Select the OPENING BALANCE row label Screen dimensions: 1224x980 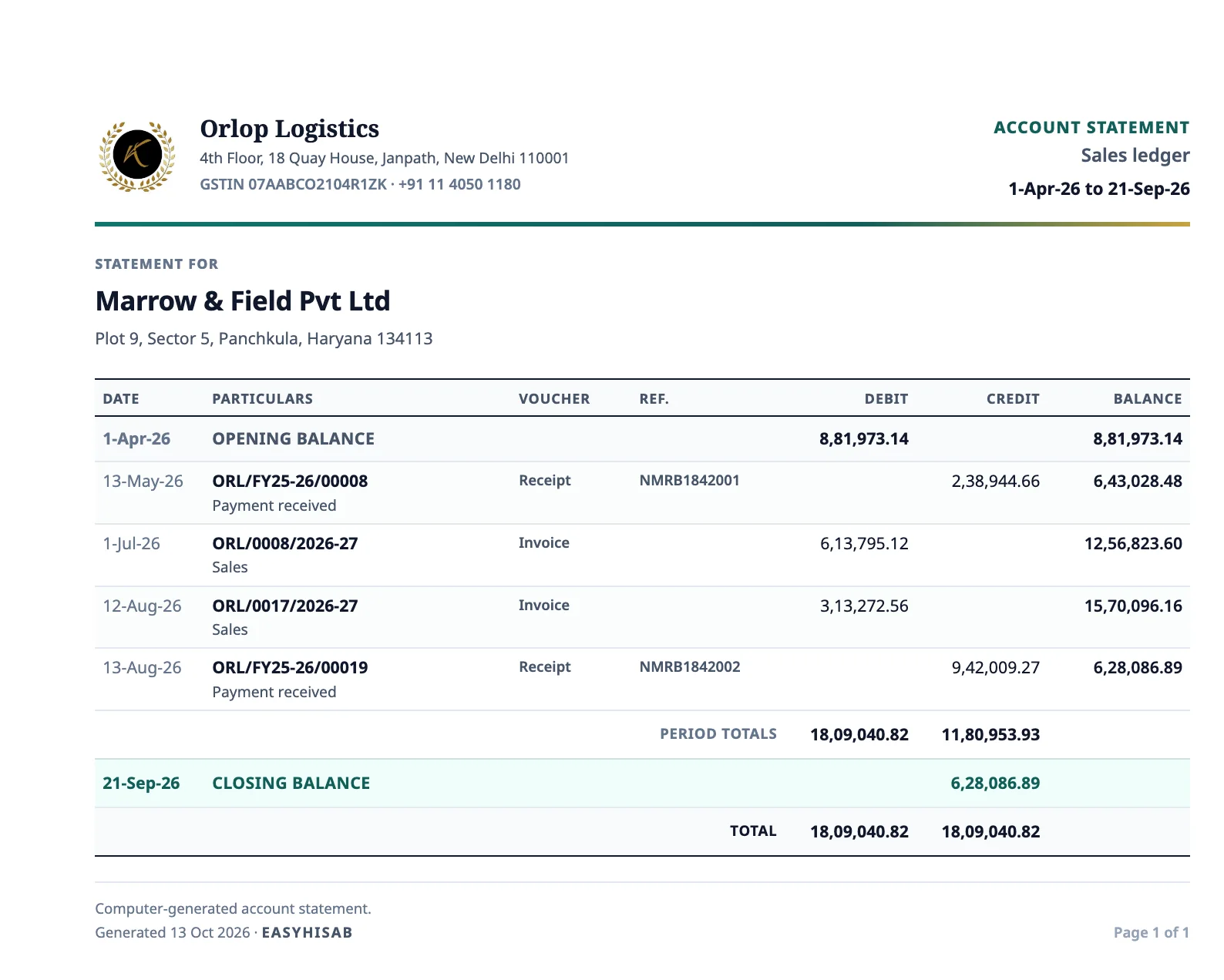pos(294,439)
